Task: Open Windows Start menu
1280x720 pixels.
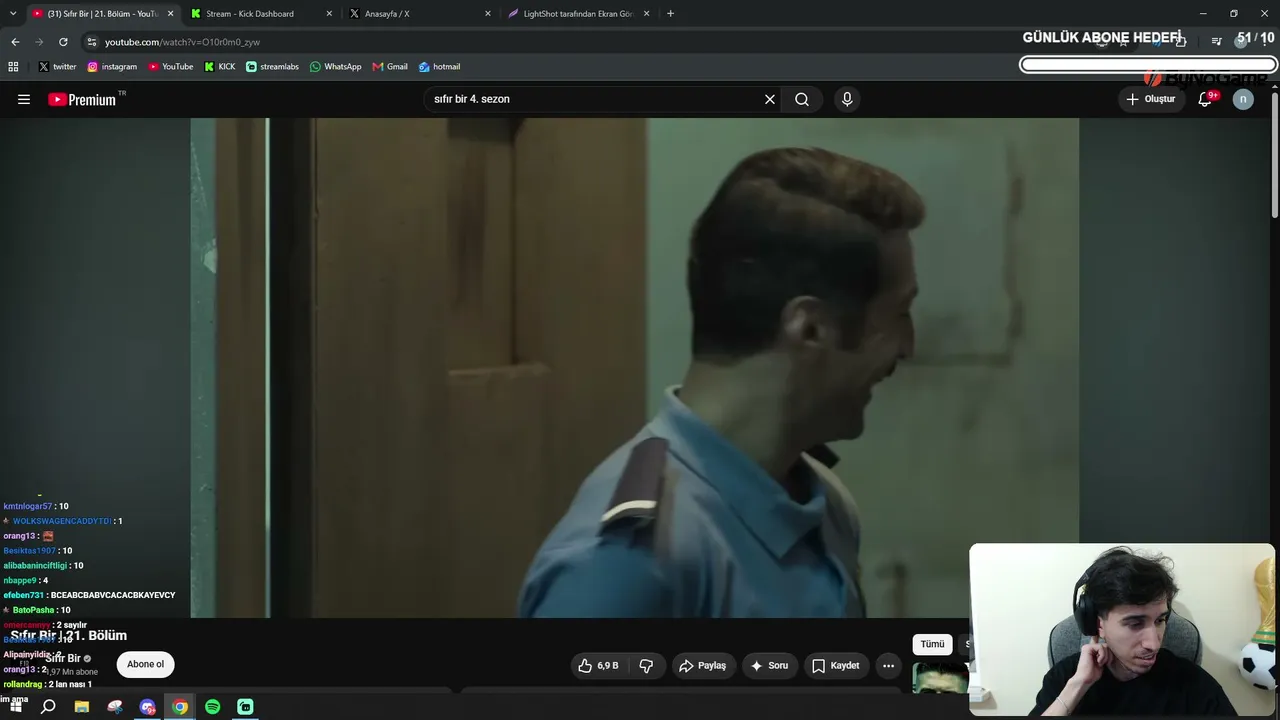Action: (16, 707)
